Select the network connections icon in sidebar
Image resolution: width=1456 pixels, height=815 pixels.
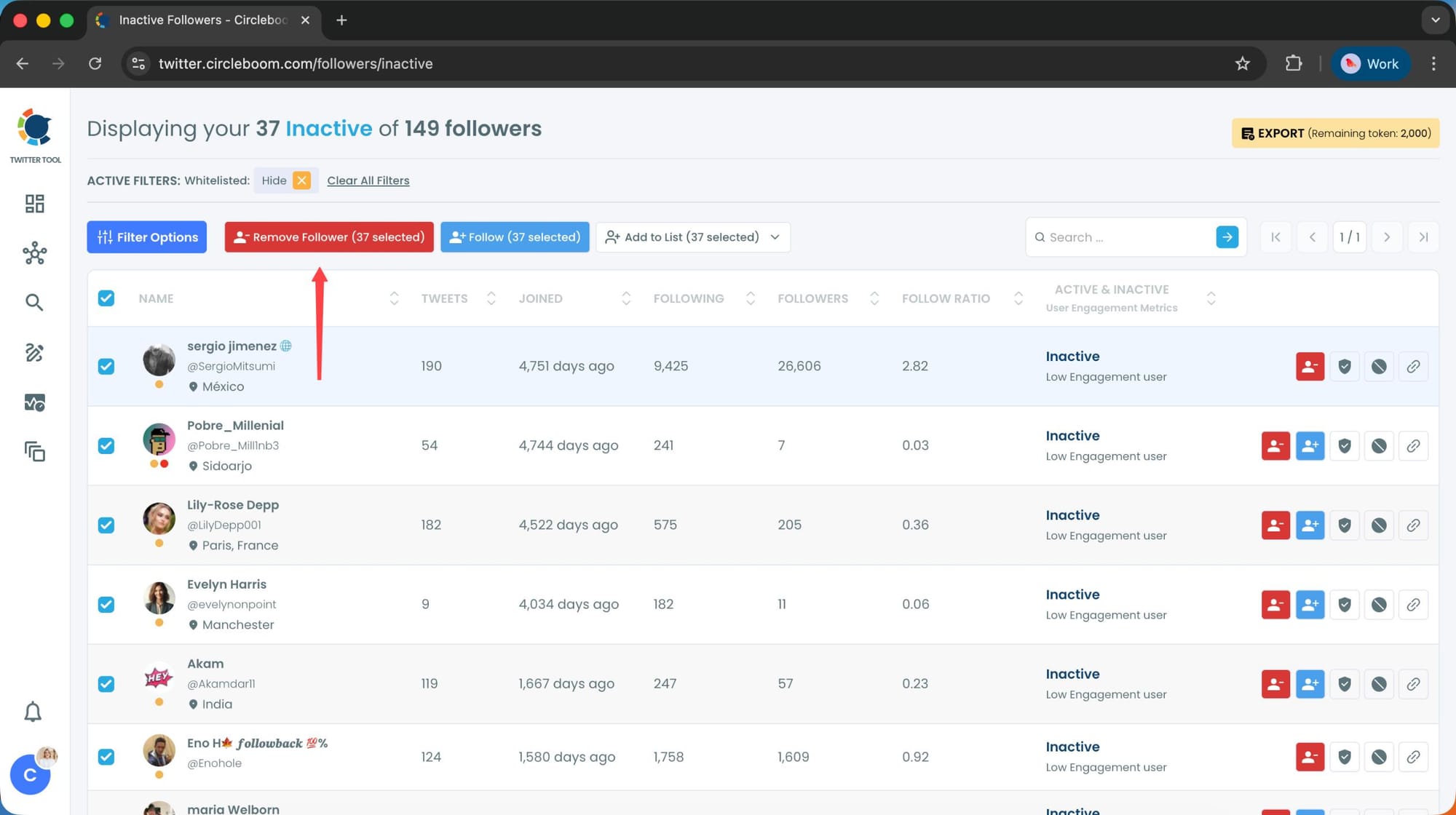click(x=34, y=253)
